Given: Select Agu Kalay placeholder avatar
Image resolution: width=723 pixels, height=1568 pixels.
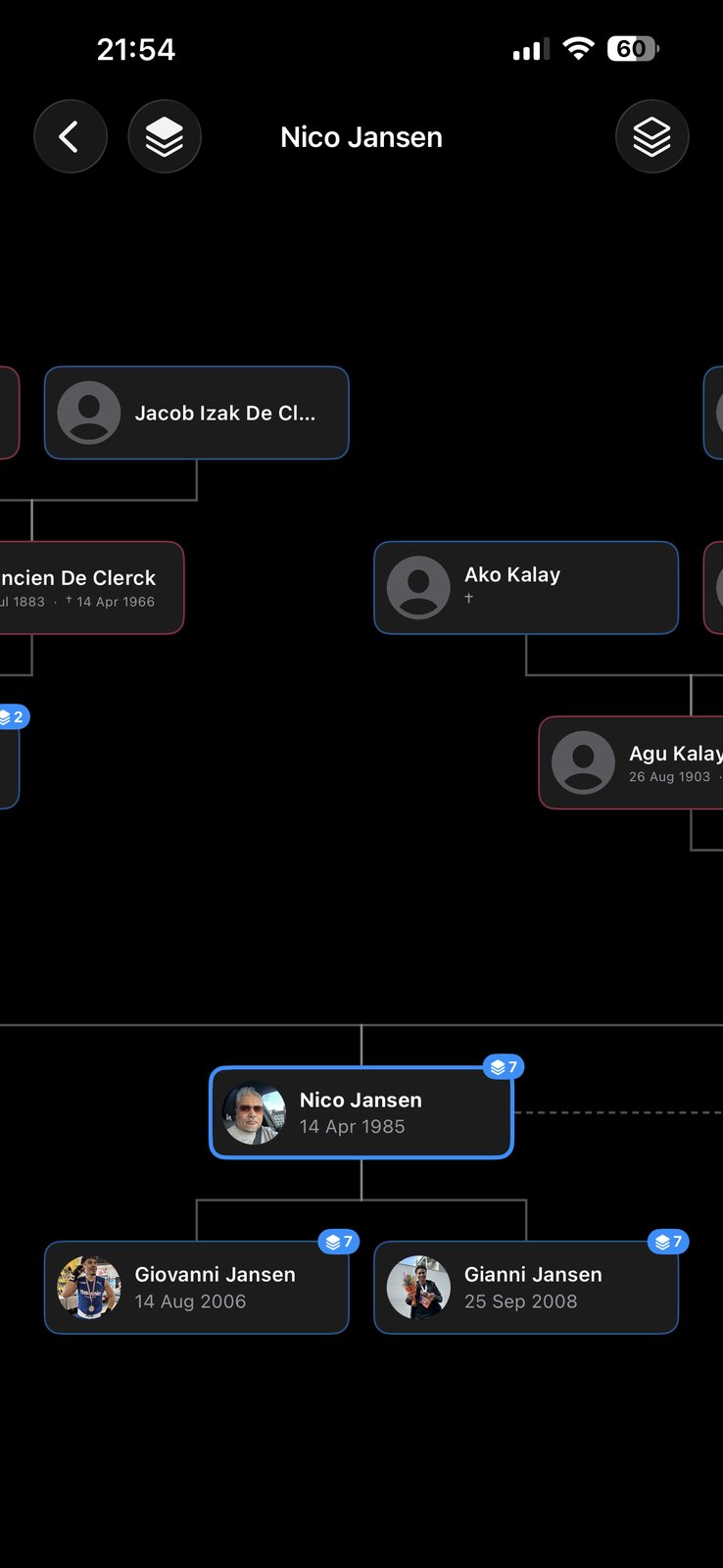Looking at the screenshot, I should 583,762.
